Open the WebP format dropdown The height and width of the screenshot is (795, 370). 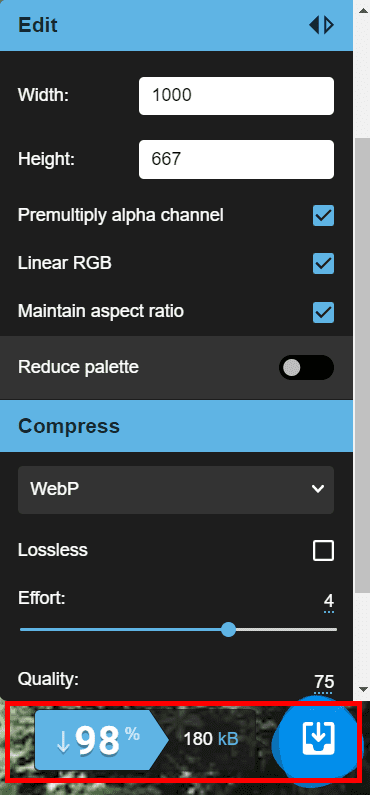click(x=176, y=490)
